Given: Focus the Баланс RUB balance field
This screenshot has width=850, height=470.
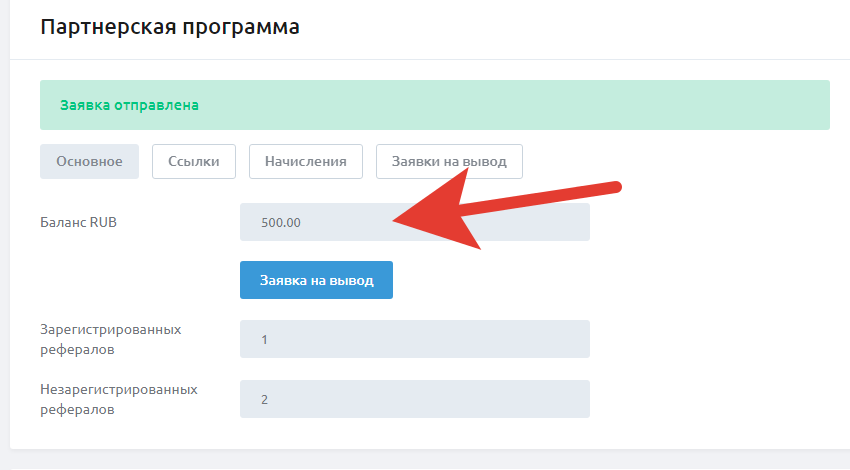Looking at the screenshot, I should (x=415, y=222).
